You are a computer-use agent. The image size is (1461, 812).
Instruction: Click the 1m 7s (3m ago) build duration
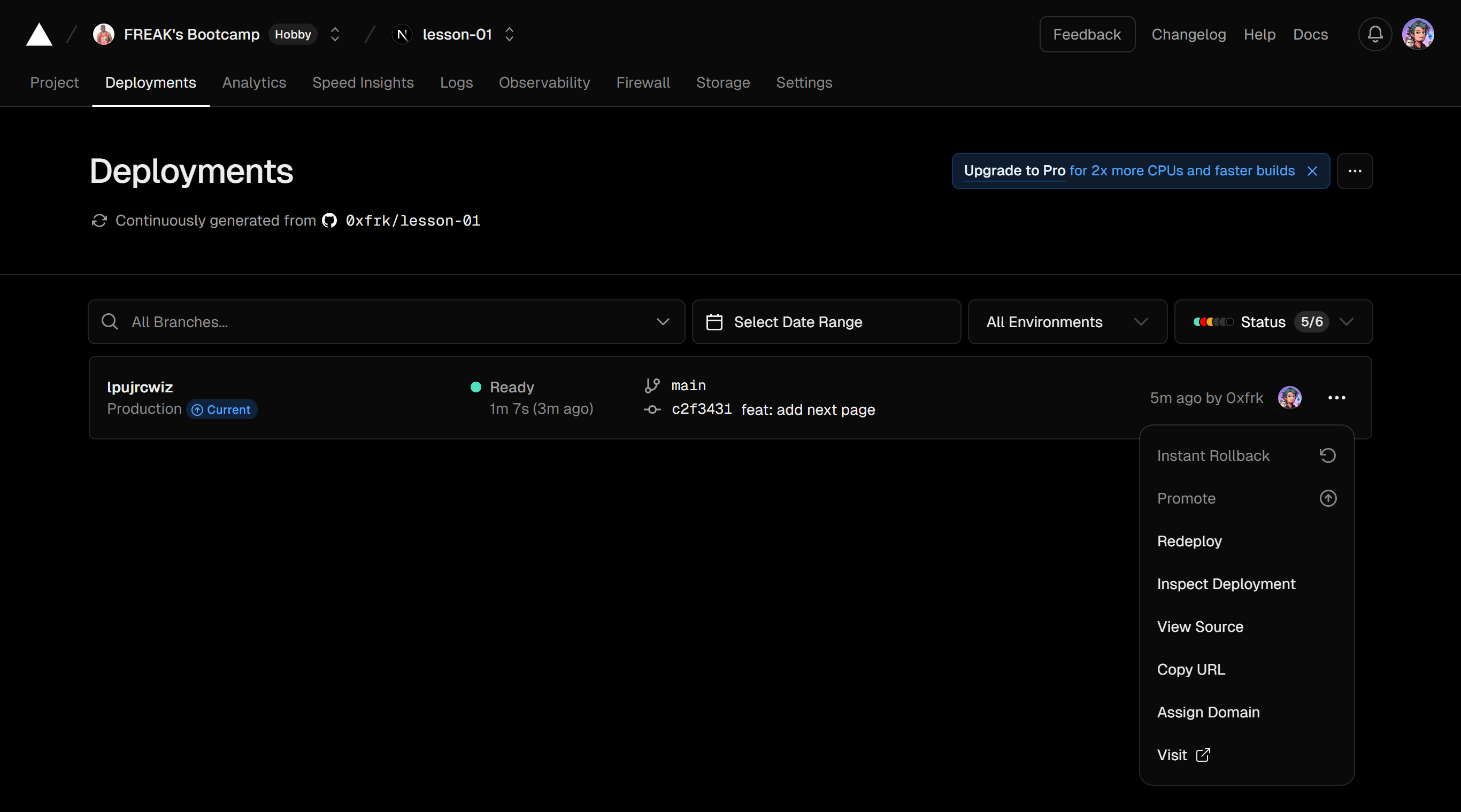pos(542,409)
